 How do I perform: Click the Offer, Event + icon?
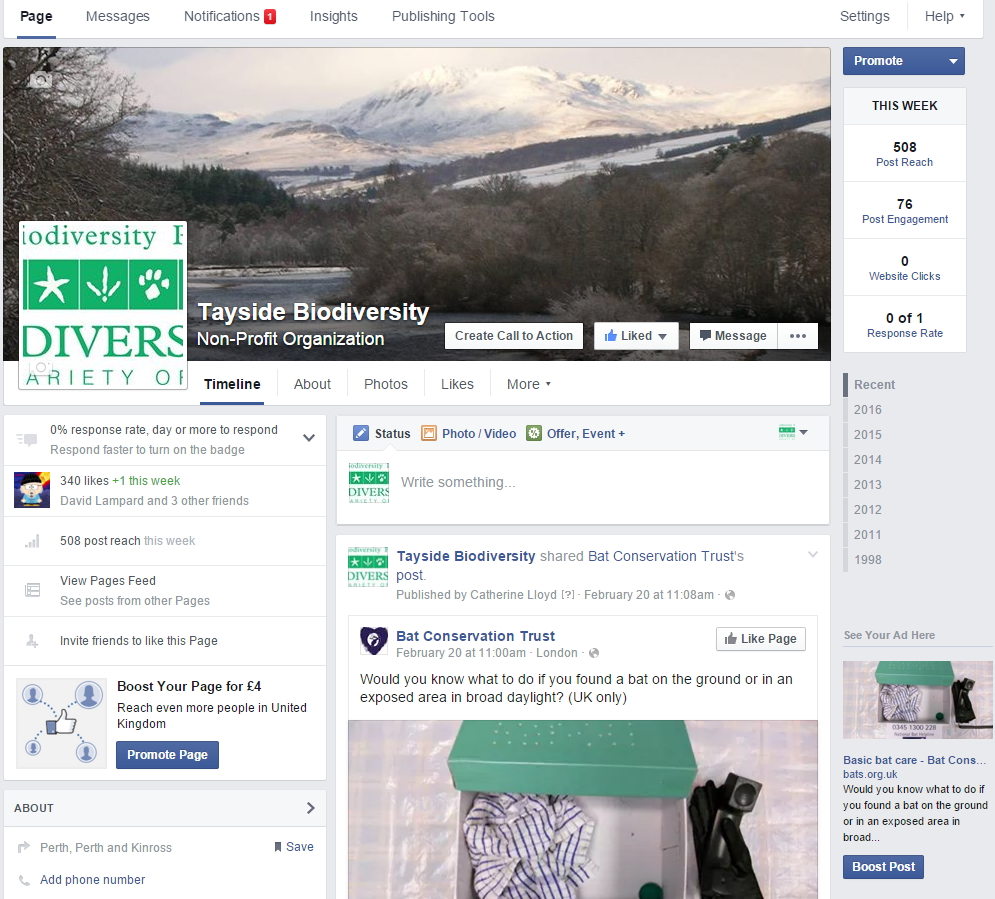point(534,433)
